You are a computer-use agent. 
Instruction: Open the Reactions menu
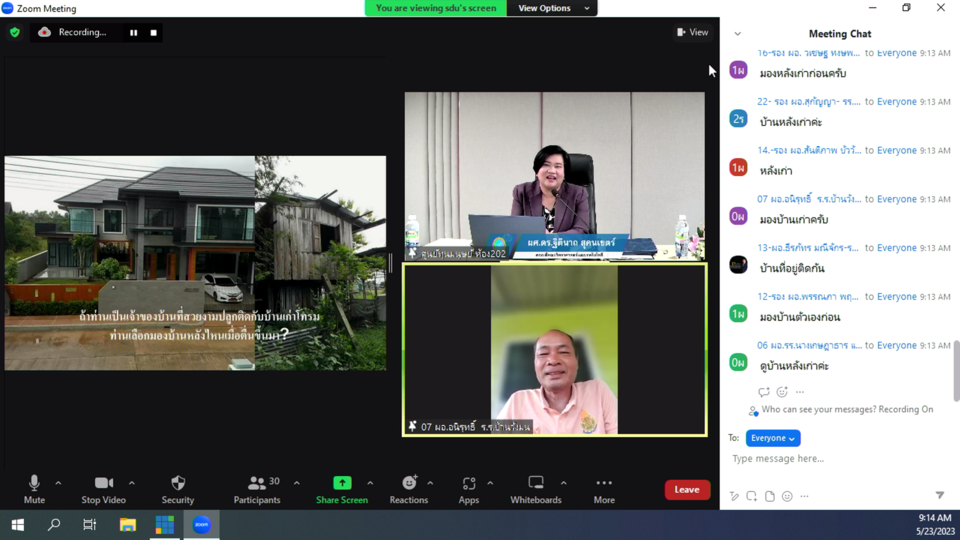coord(409,489)
